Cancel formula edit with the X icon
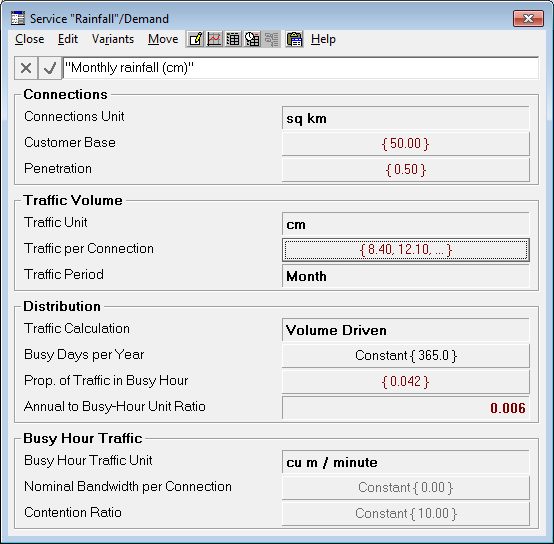The height and width of the screenshot is (544, 554). click(26, 68)
